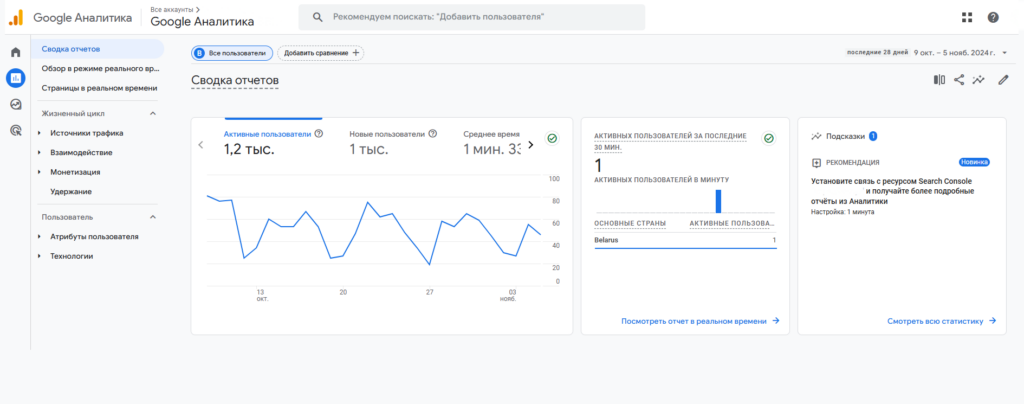This screenshot has height=404, width=1024.
Task: Expand Взаимодействие tree item
Action: pyautogui.click(x=40, y=153)
